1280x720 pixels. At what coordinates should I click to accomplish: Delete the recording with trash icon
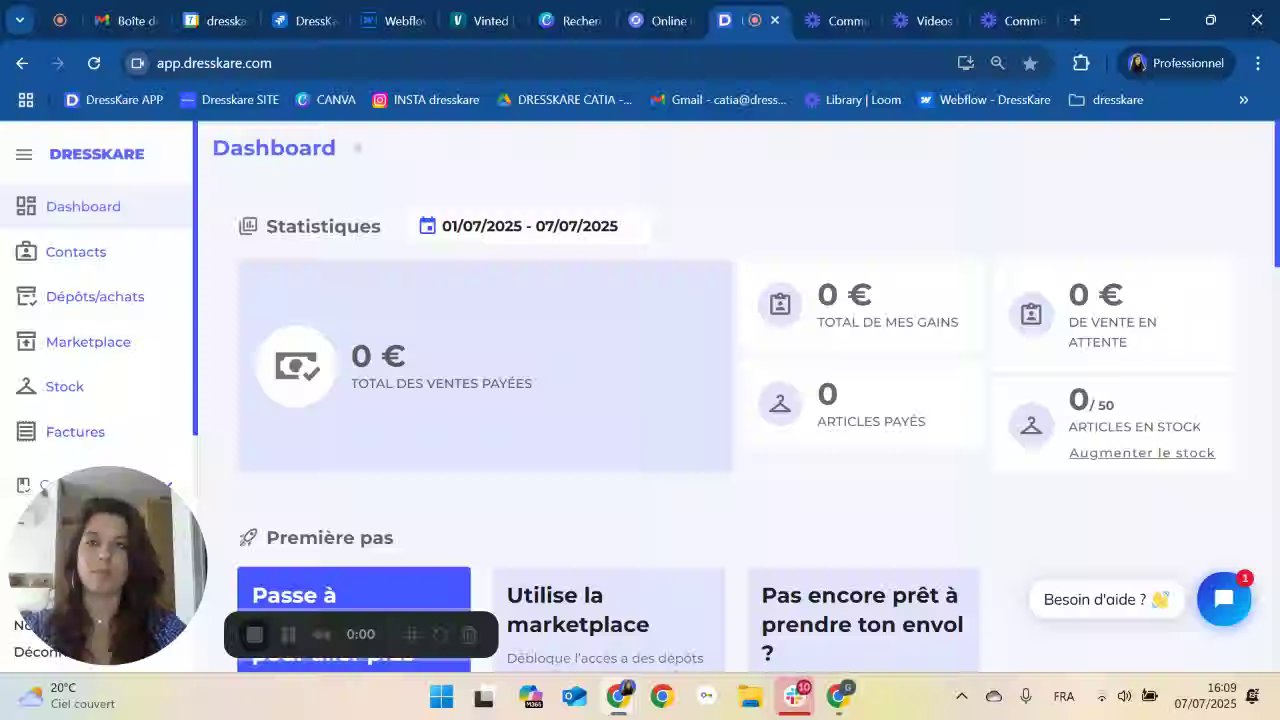click(x=469, y=634)
